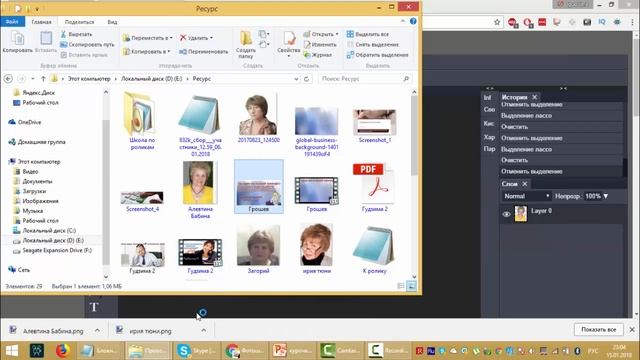The width and height of the screenshot is (640, 360).
Task: Open the opacity 100% dropdown arrow
Action: point(606,196)
